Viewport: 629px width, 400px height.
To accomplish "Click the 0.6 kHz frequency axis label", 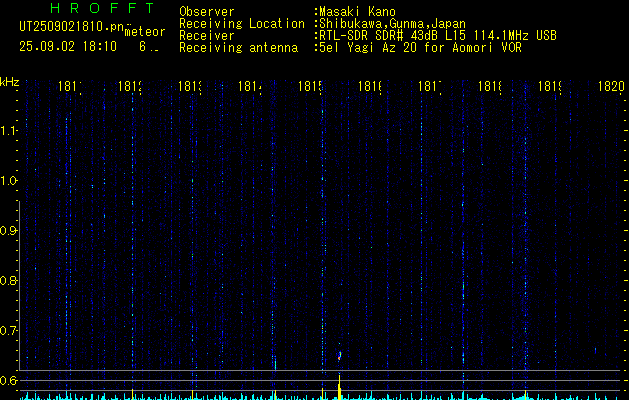I will click(8, 380).
